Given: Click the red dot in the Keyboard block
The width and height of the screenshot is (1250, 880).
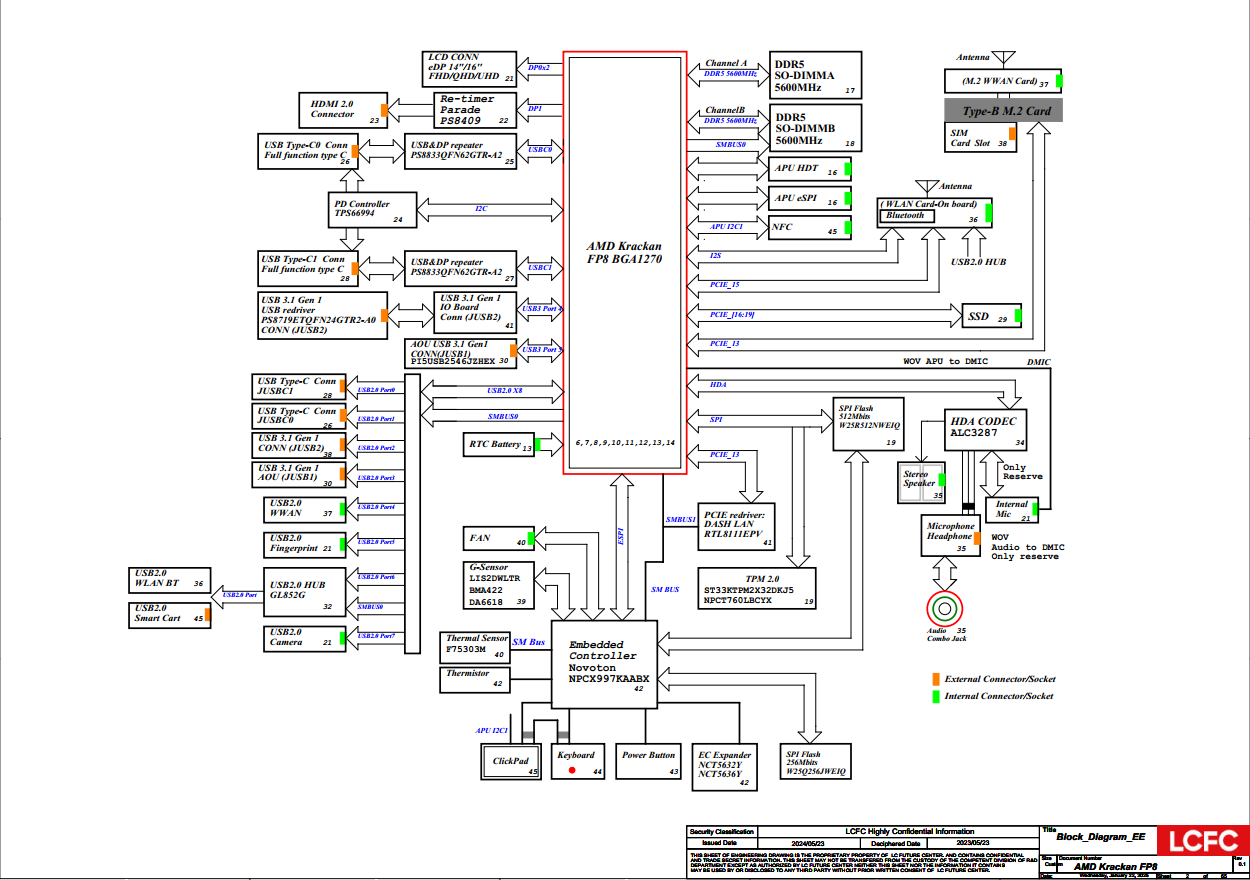Looking at the screenshot, I should point(572,771).
